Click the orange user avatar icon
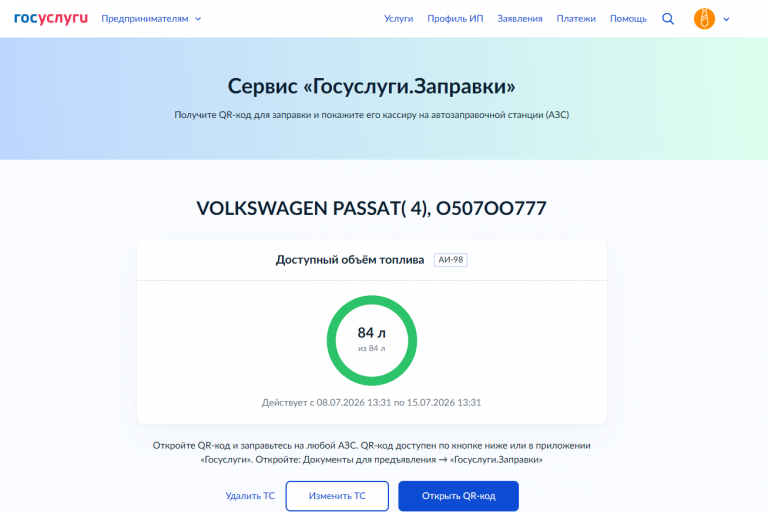The image size is (768, 512). 704,19
